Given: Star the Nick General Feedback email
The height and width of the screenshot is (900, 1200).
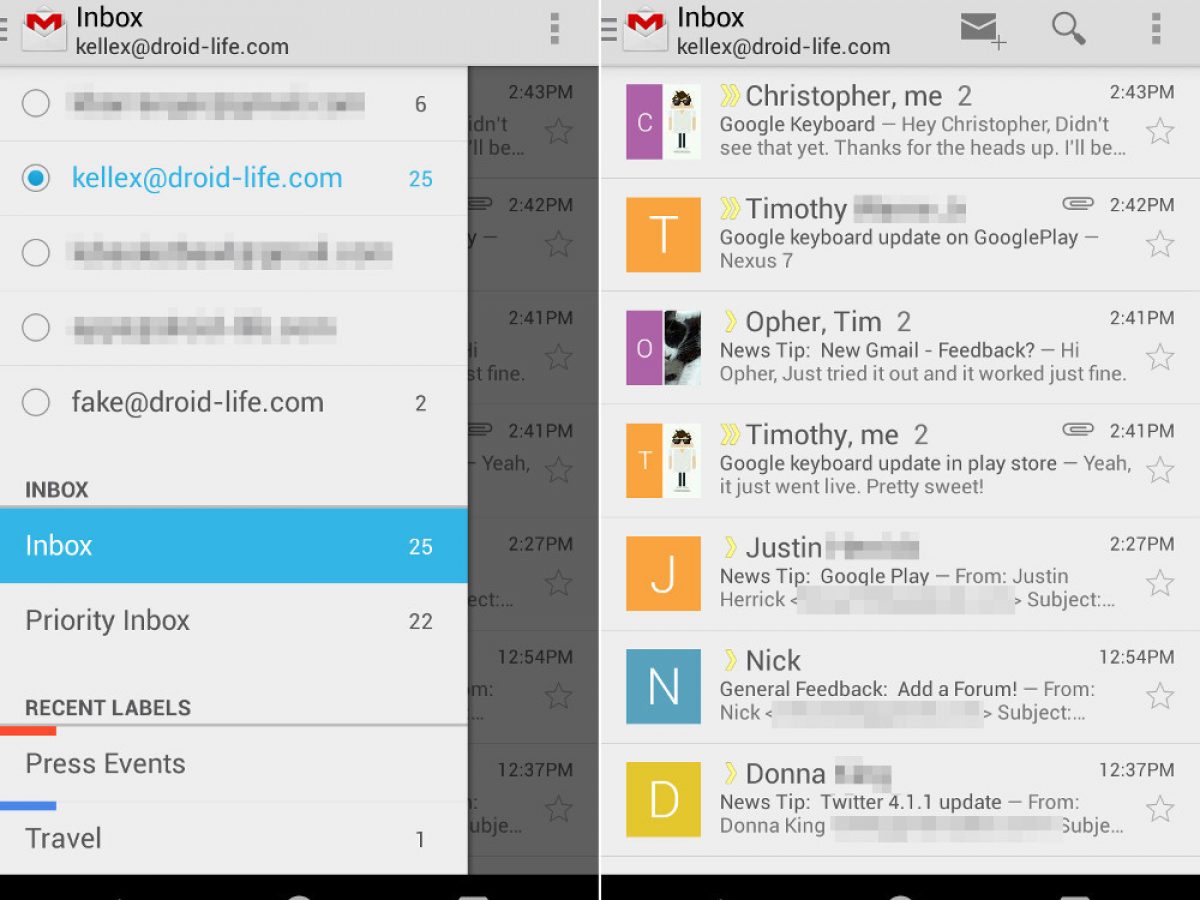Looking at the screenshot, I should 1160,696.
